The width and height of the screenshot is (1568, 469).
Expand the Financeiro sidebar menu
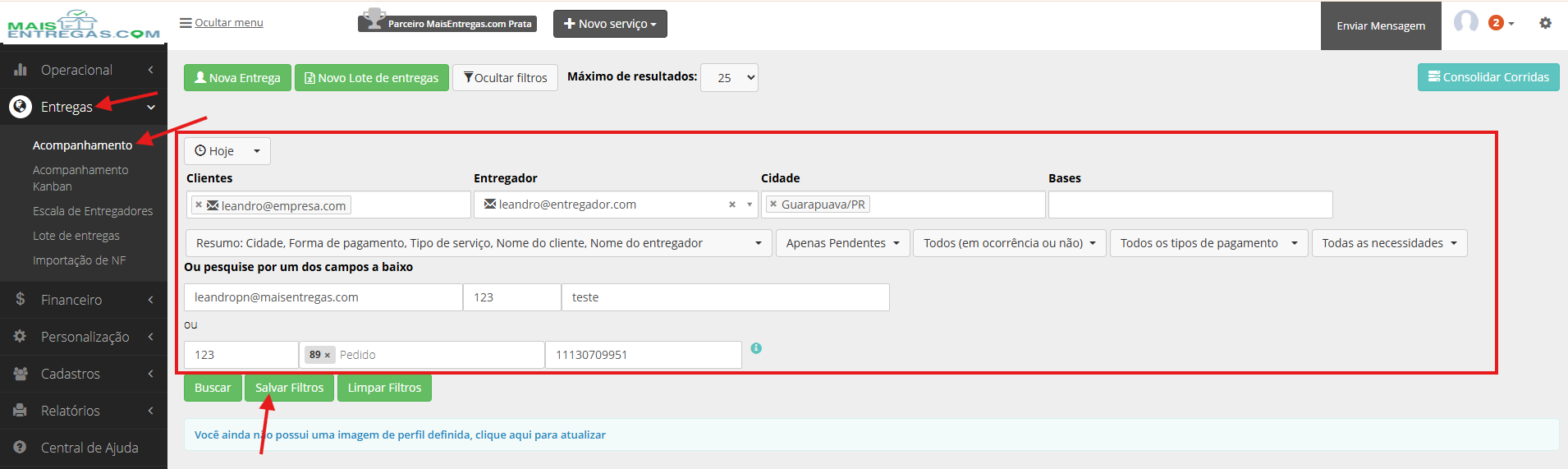(84, 300)
